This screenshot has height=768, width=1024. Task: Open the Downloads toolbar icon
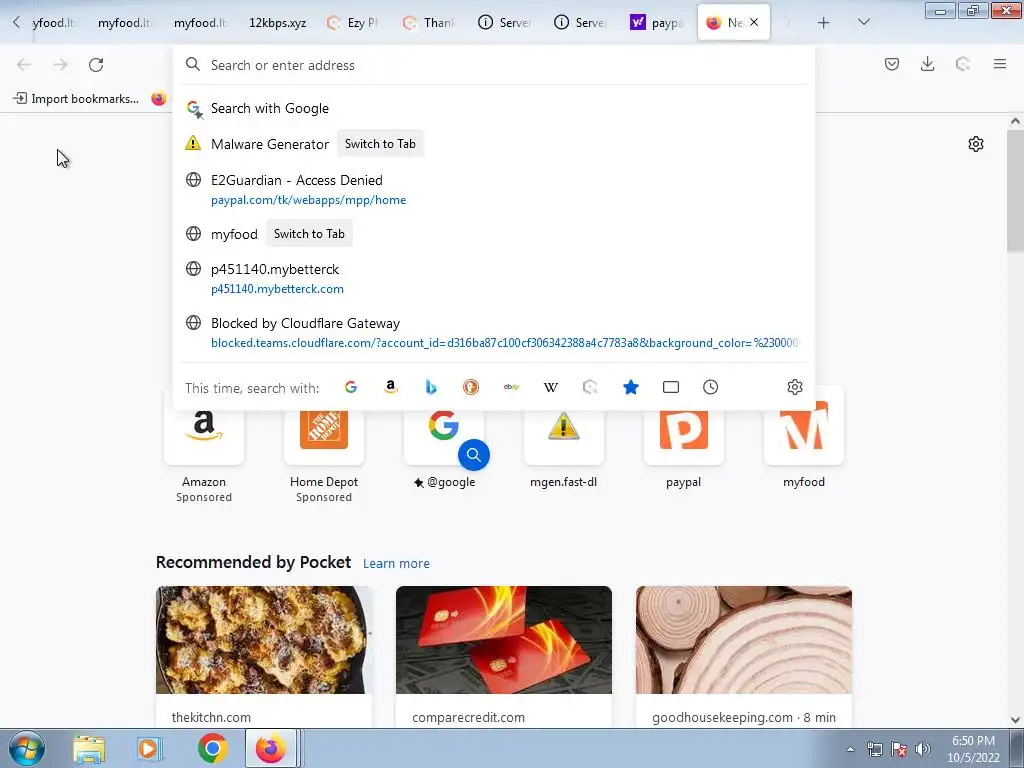[927, 64]
